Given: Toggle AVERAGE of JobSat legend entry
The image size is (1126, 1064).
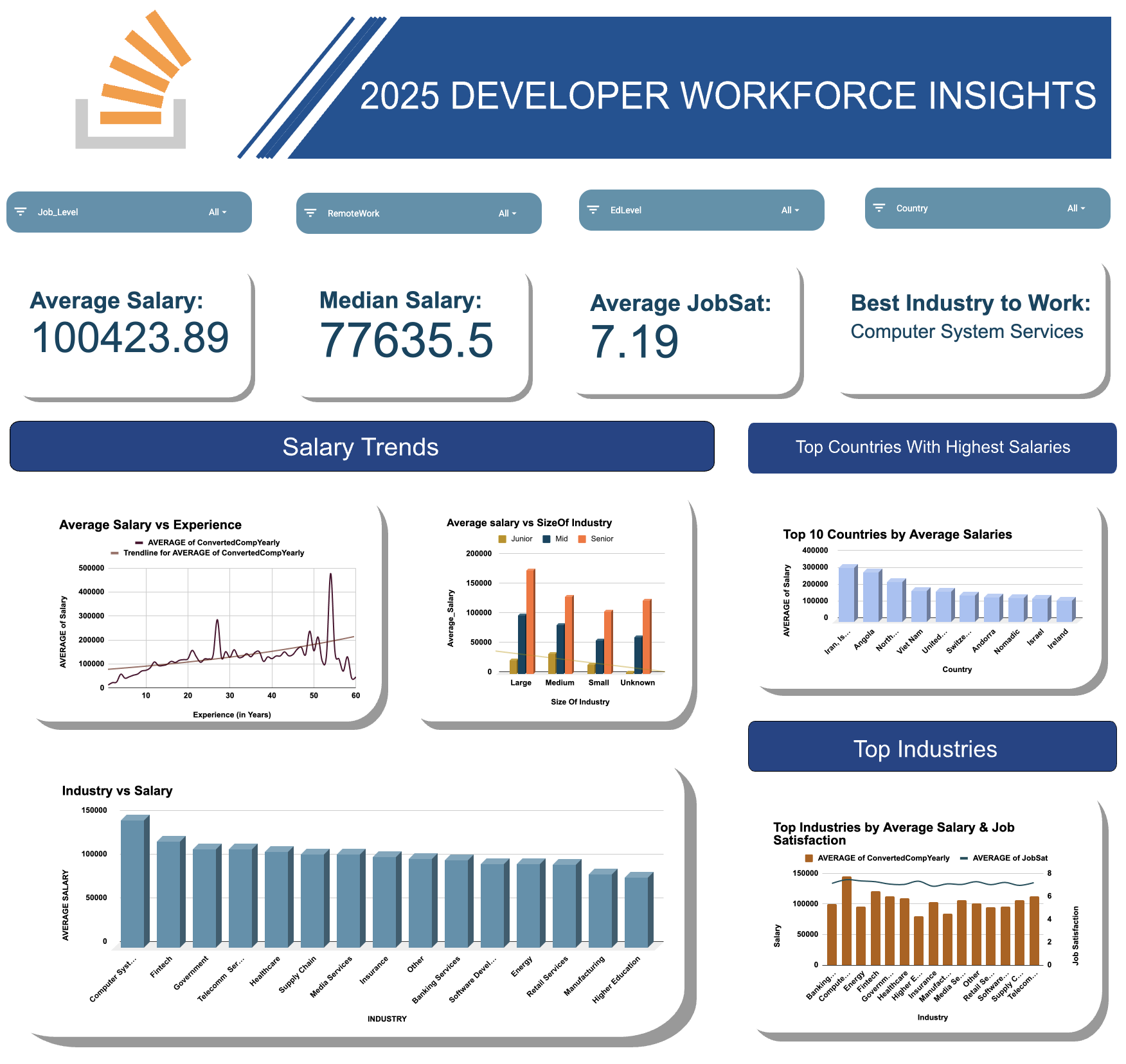Looking at the screenshot, I should [x=1008, y=858].
